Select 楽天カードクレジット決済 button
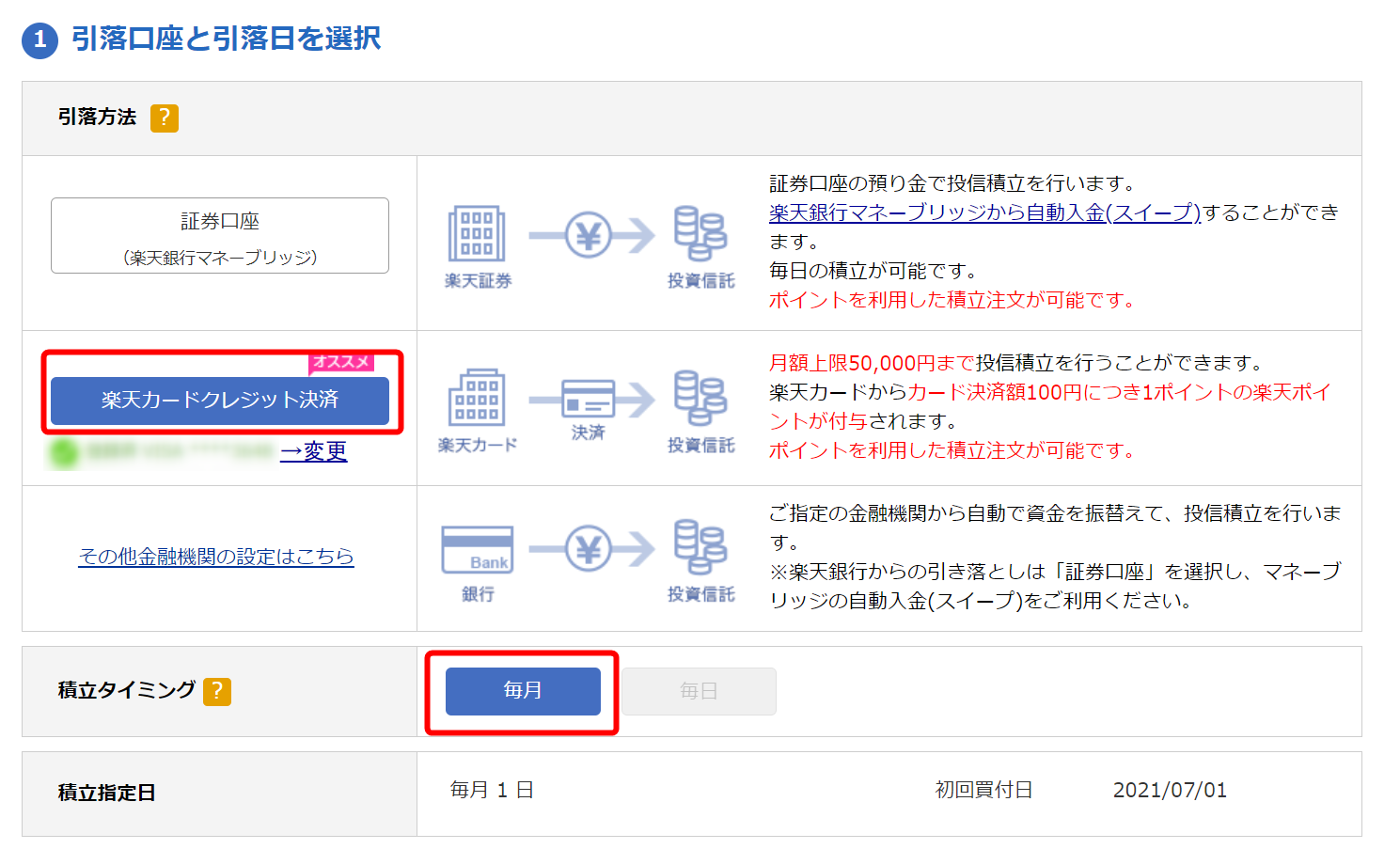 [220, 401]
